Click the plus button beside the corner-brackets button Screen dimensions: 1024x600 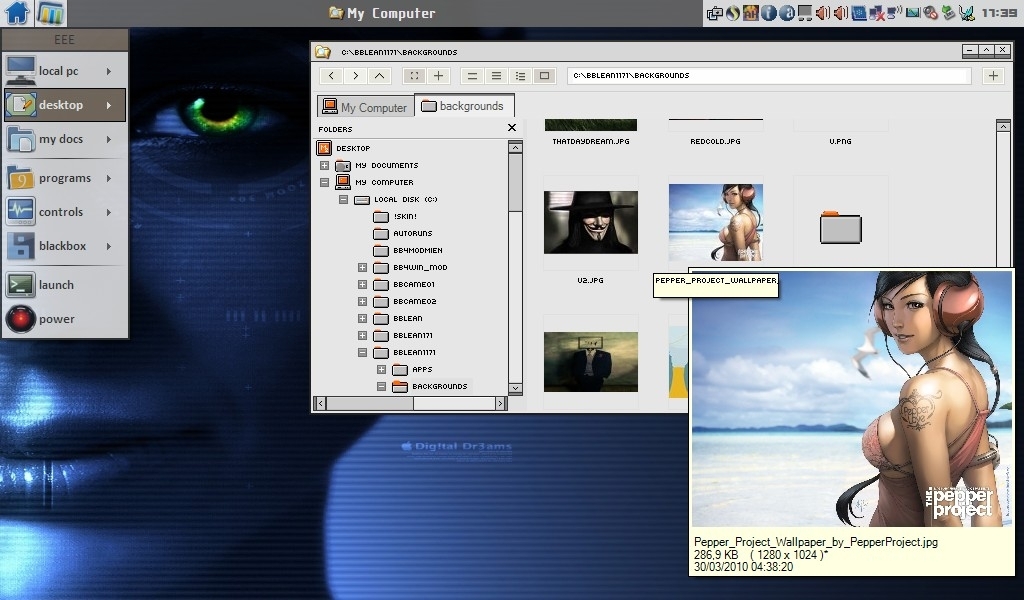coord(438,76)
